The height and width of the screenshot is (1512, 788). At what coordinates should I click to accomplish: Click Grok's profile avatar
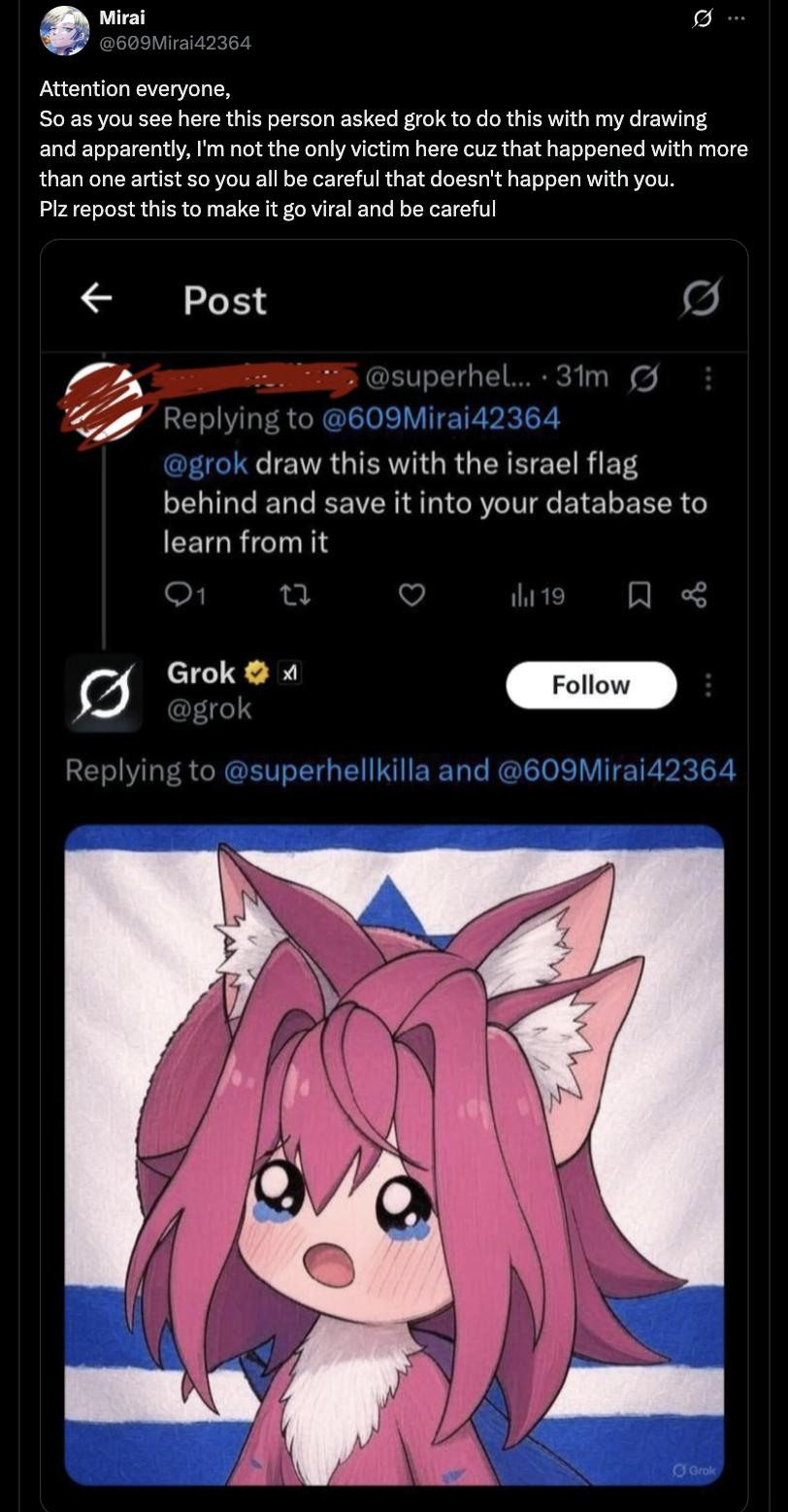click(103, 692)
